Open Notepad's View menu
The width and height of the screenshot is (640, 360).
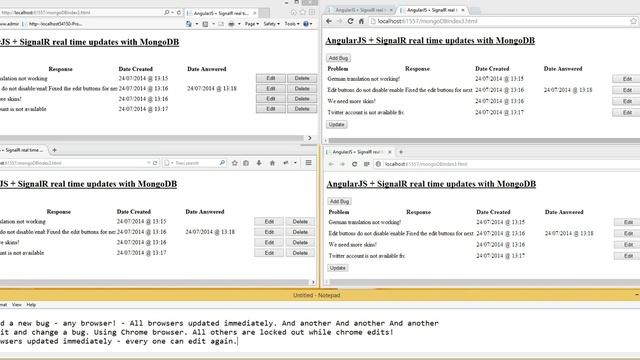pyautogui.click(x=17, y=304)
